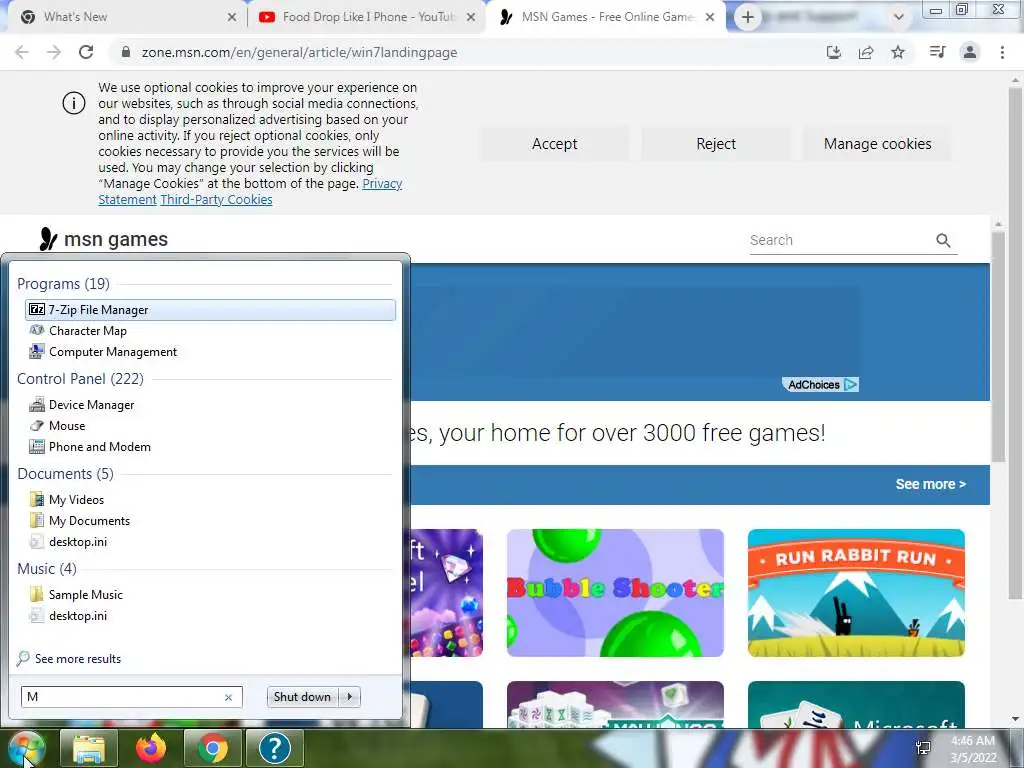Click the MSN Games search field
Screen dimensions: 1024x768
840,240
